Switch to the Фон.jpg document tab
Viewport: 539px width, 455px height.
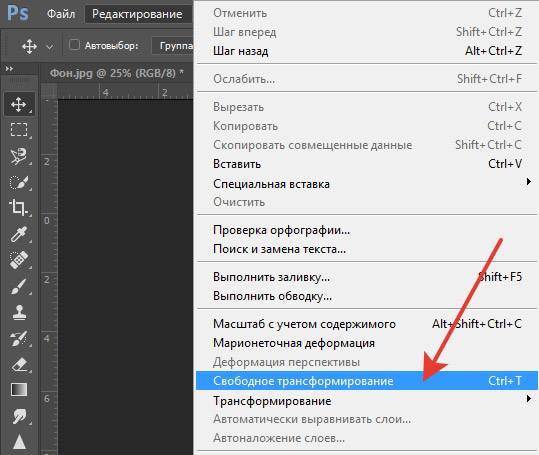coord(117,73)
